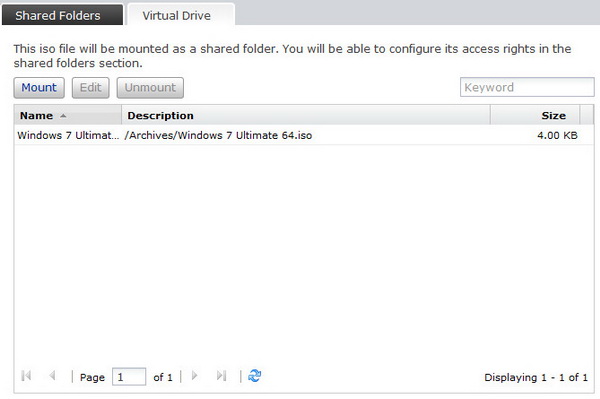Click the page number input box
Image resolution: width=600 pixels, height=399 pixels.
[x=129, y=377]
